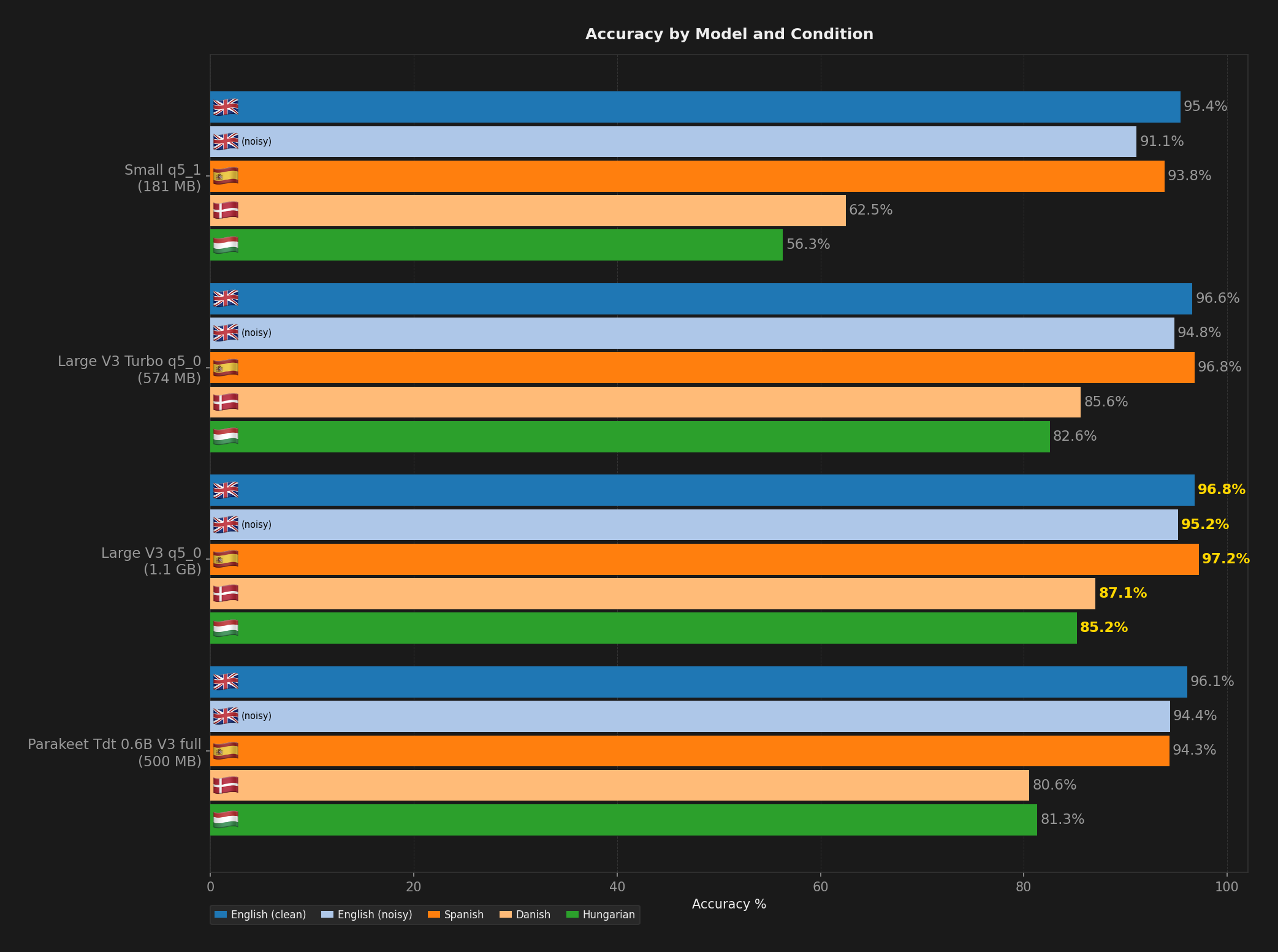Click the 85.6% value label
1278x952 pixels.
pos(1106,402)
